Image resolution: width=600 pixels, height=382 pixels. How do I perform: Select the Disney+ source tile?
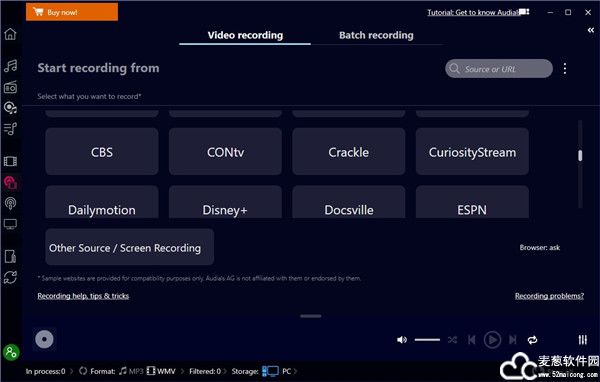[225, 202]
